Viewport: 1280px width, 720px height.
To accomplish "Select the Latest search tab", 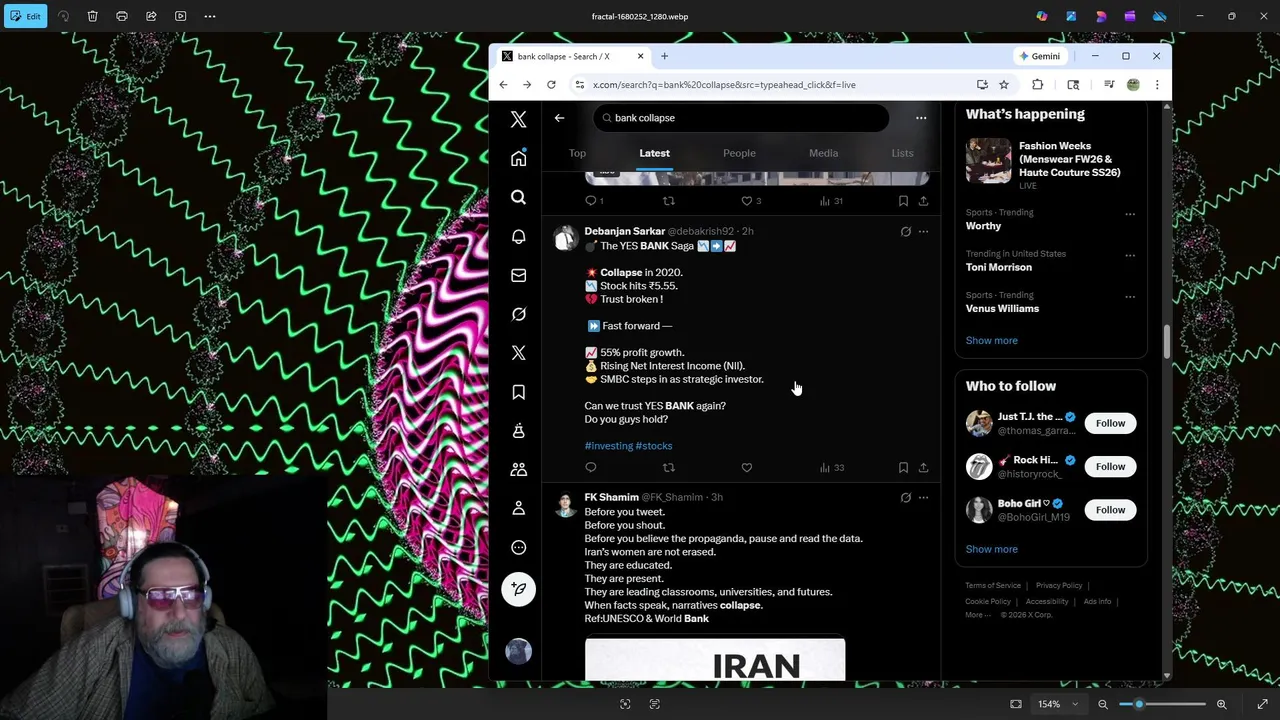I will point(654,153).
